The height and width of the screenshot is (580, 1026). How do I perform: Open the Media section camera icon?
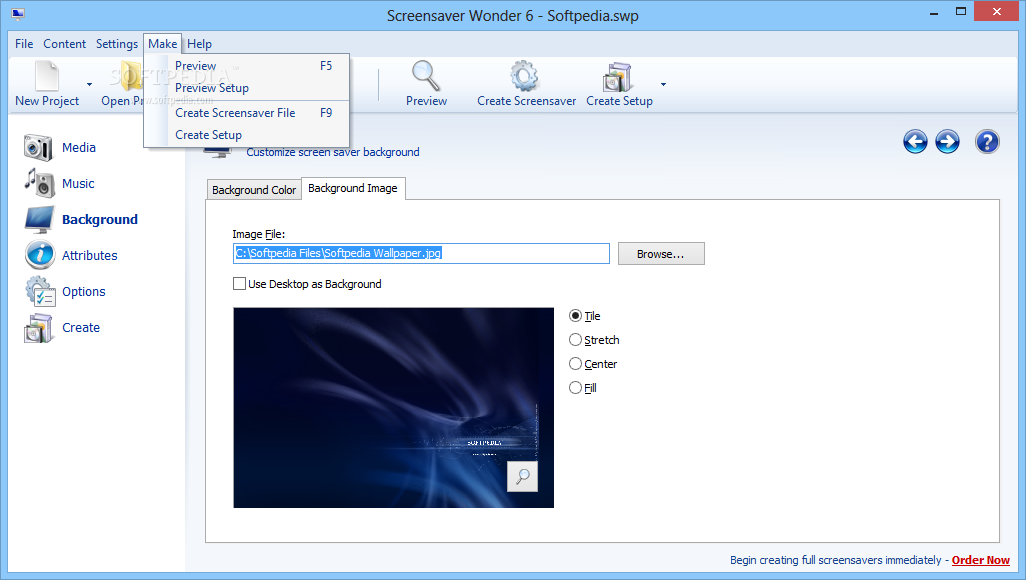click(x=38, y=147)
